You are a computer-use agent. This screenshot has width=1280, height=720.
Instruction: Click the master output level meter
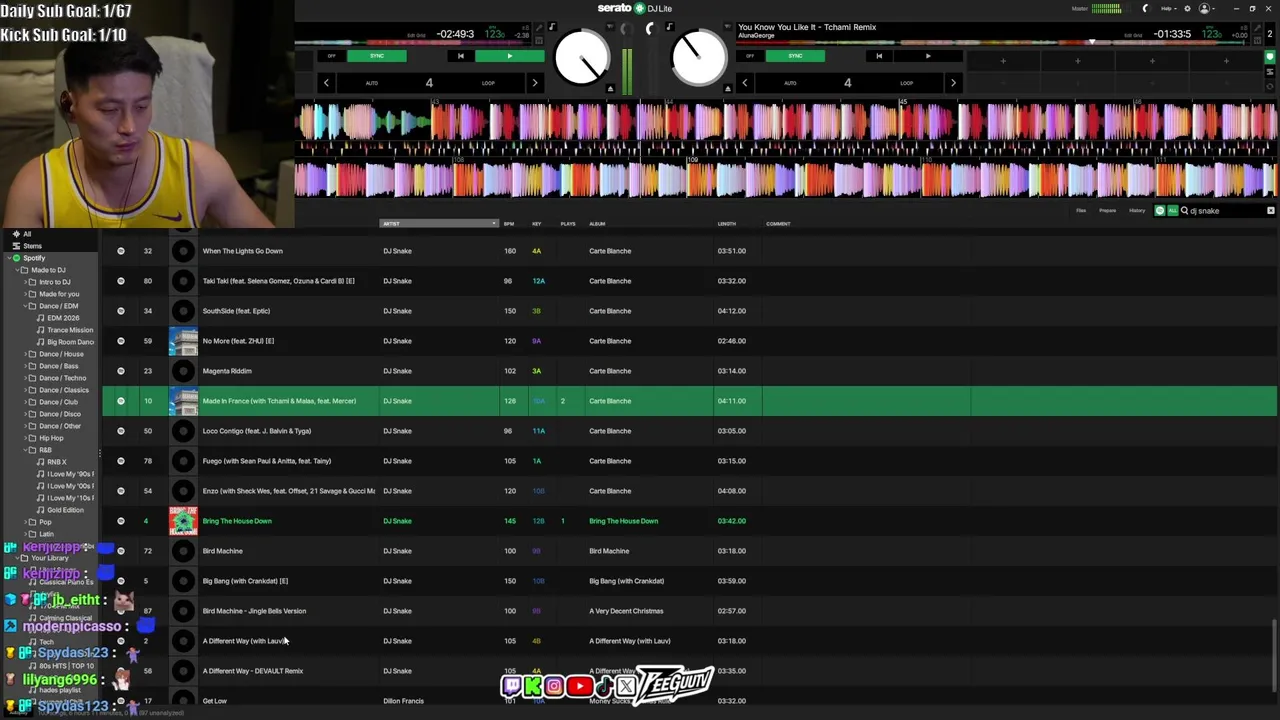1106,9
